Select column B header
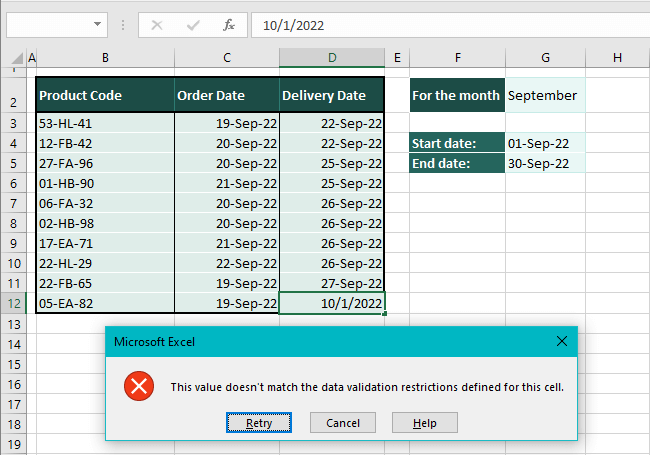Viewport: 650px width, 455px height. (105, 58)
